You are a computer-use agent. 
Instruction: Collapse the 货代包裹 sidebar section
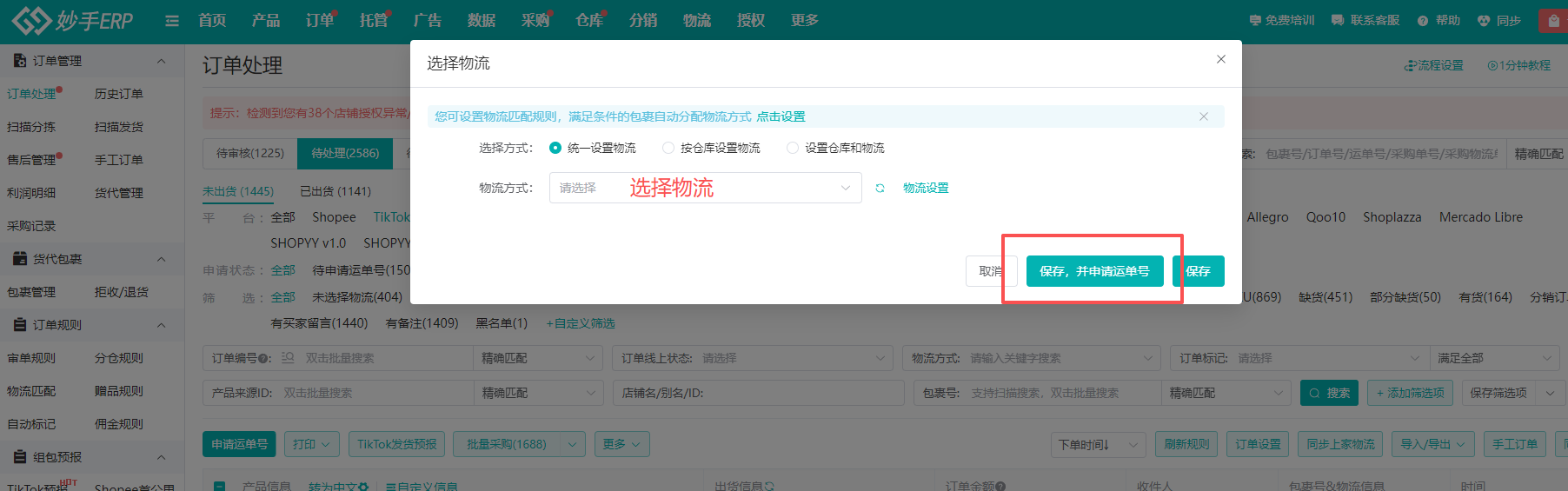161,259
